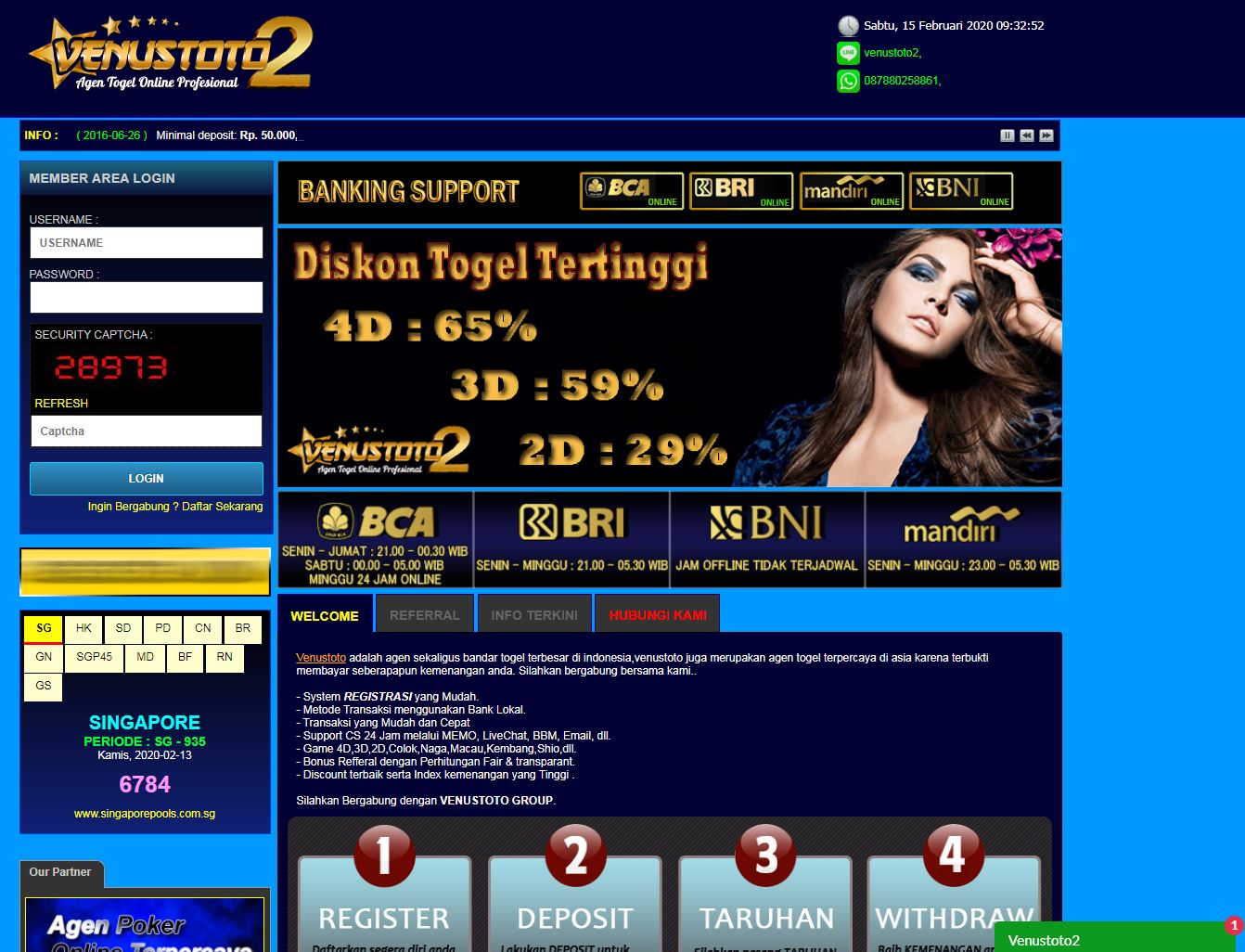Image resolution: width=1245 pixels, height=952 pixels.
Task: Open the REGISTER step icon
Action: point(384,855)
